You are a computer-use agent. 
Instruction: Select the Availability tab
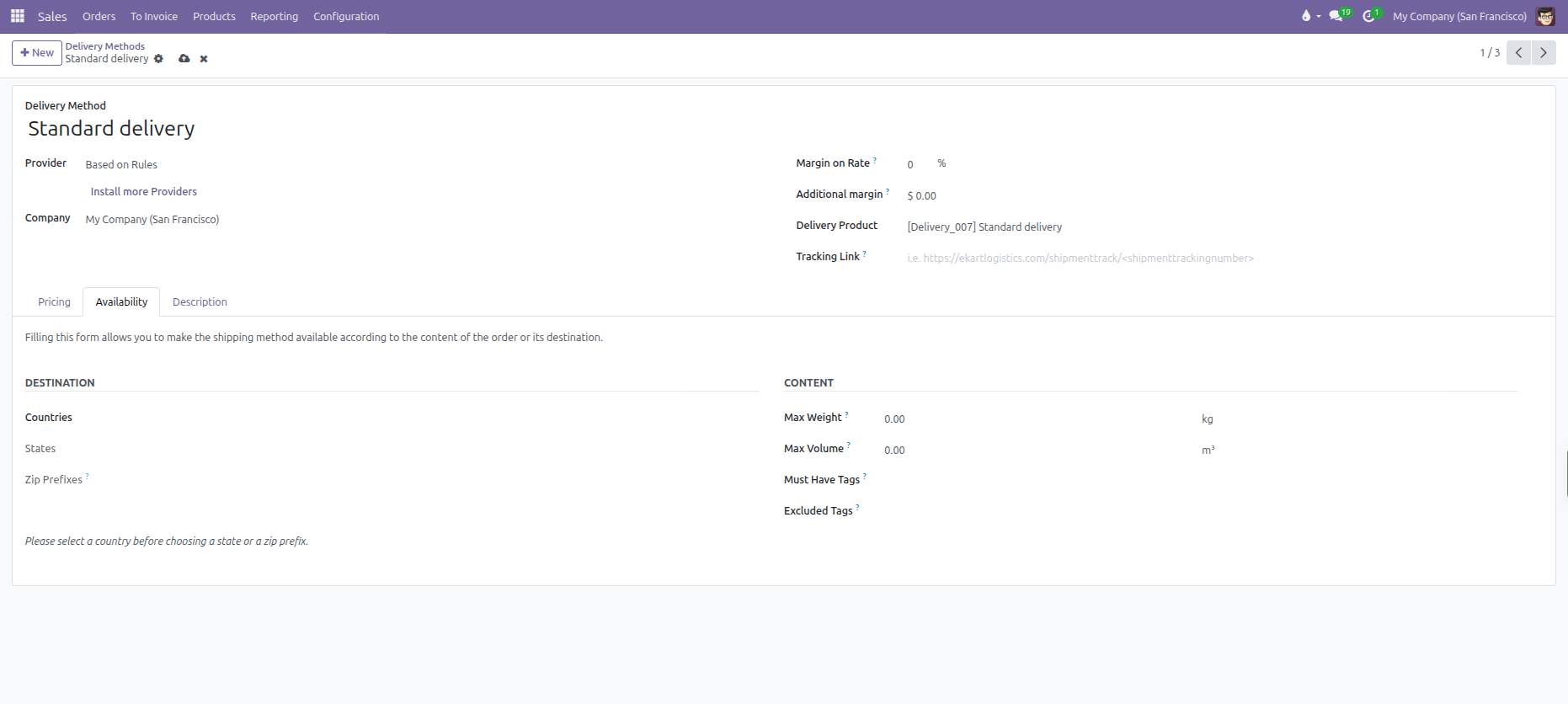click(121, 301)
